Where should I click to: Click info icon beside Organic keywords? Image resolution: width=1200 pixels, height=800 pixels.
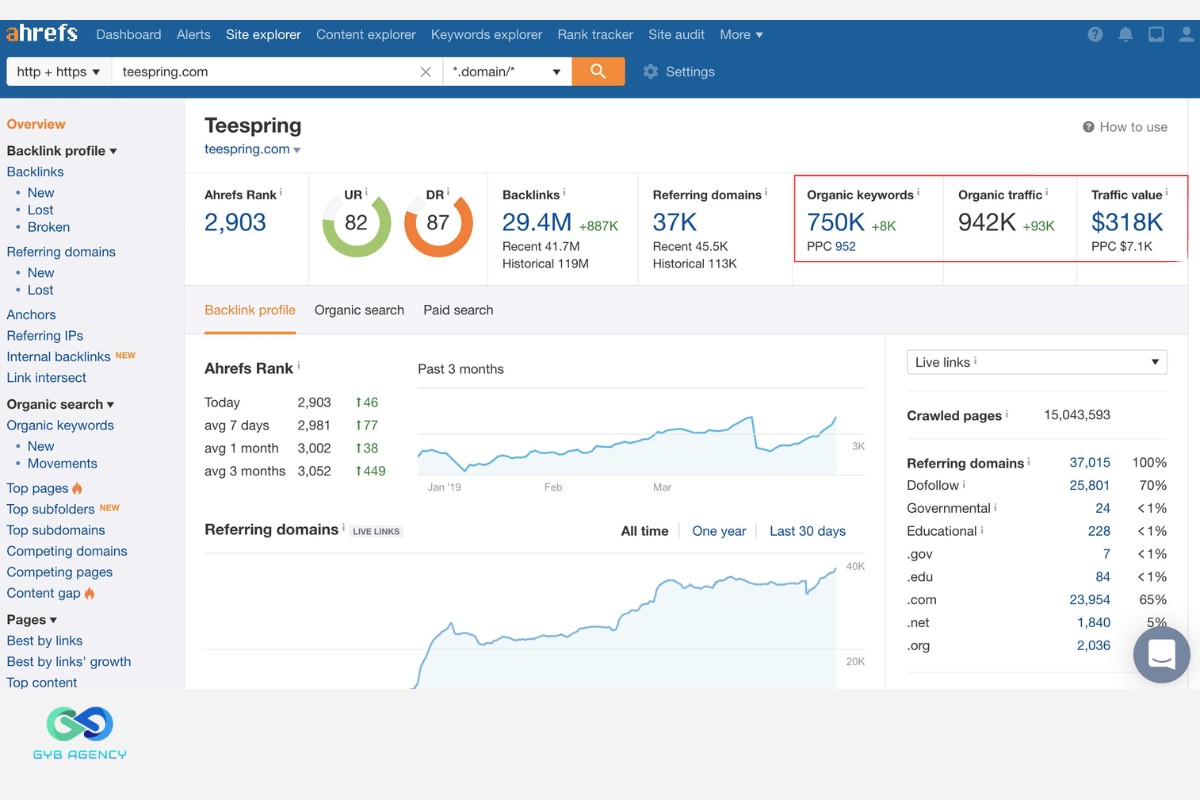[918, 192]
